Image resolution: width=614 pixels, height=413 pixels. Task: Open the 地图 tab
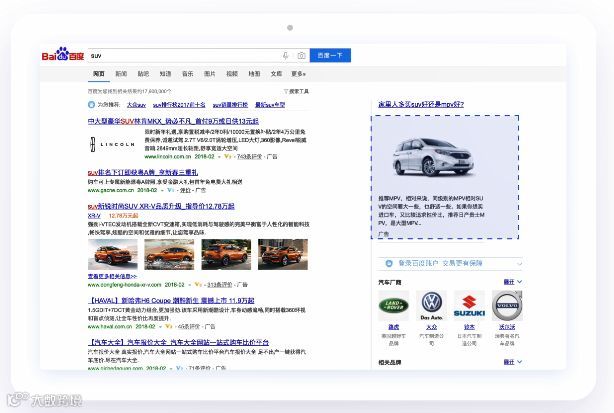coord(254,74)
